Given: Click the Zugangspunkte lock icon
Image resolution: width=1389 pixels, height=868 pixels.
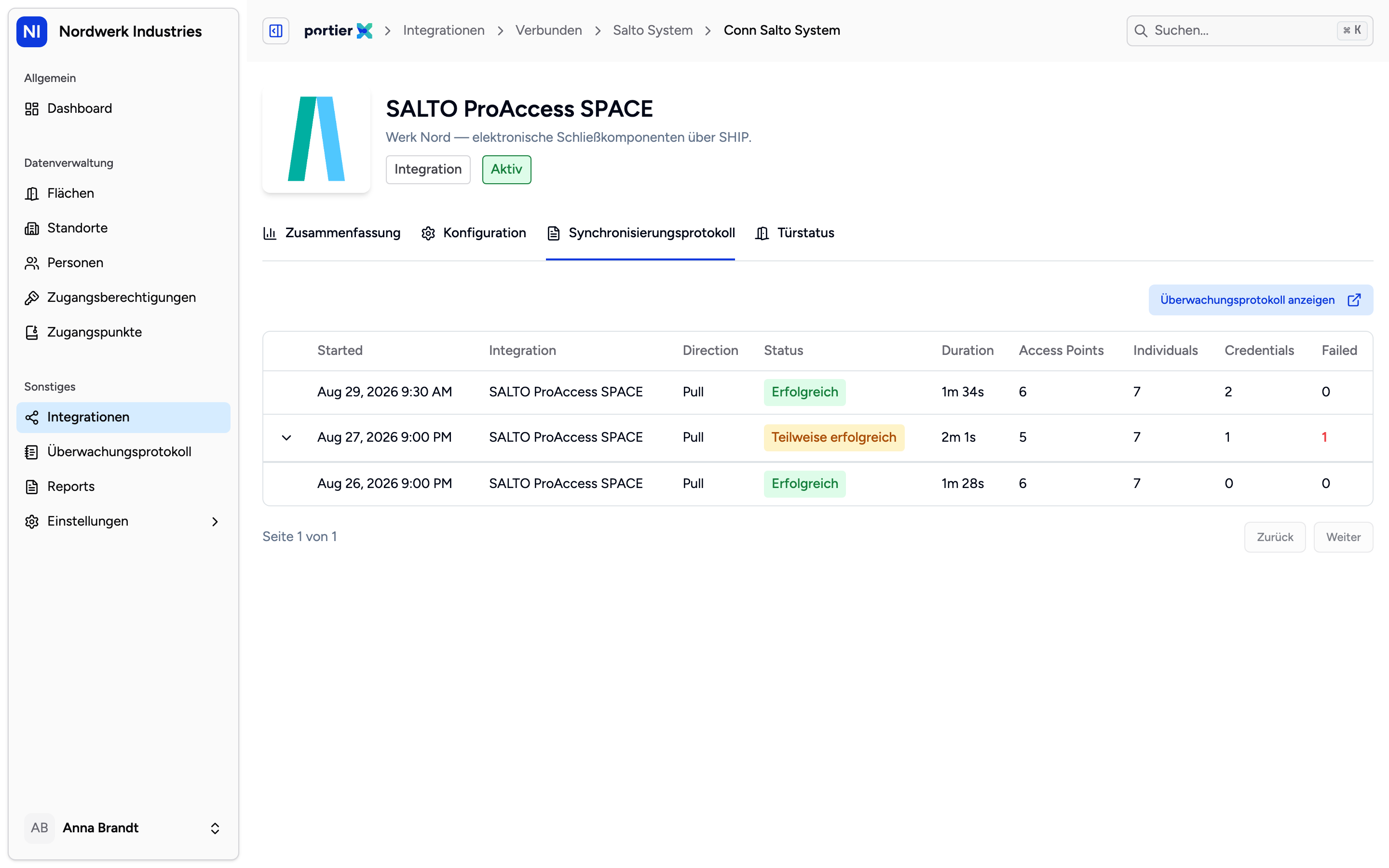Looking at the screenshot, I should coord(31,332).
